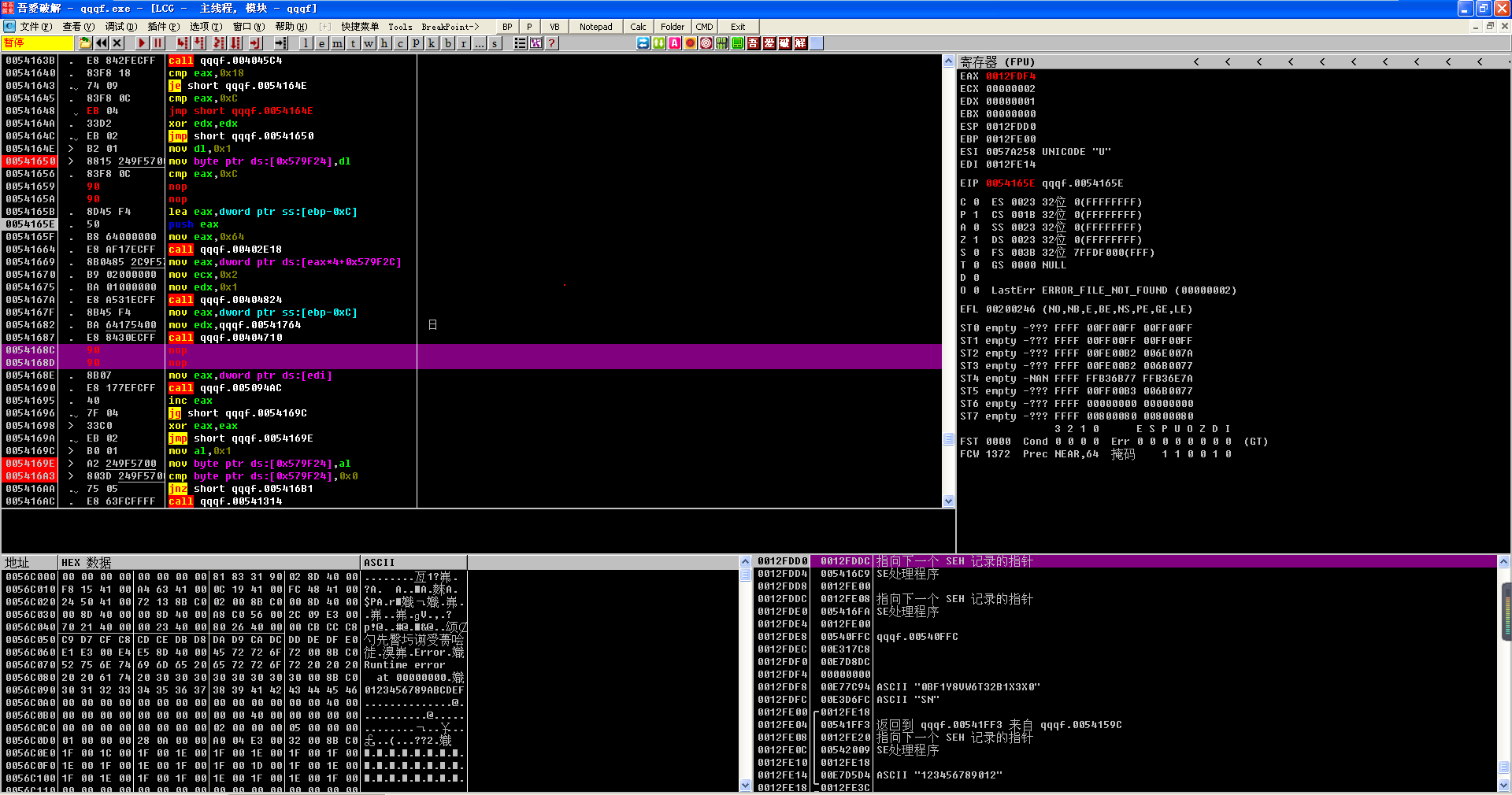Open the 帮助(H) menu
This screenshot has height=795, width=1512.
click(x=291, y=27)
